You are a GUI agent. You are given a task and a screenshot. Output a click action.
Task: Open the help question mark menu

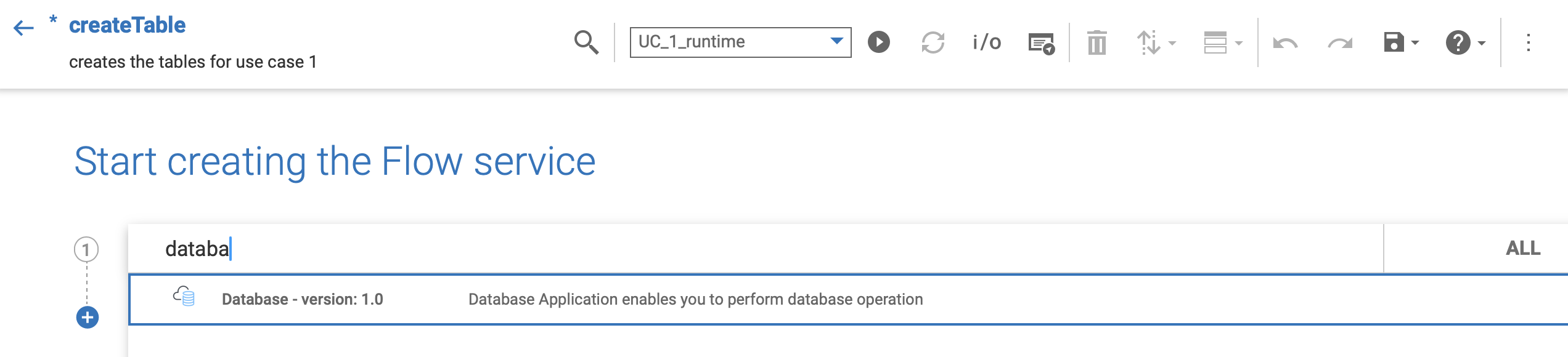tap(1458, 42)
